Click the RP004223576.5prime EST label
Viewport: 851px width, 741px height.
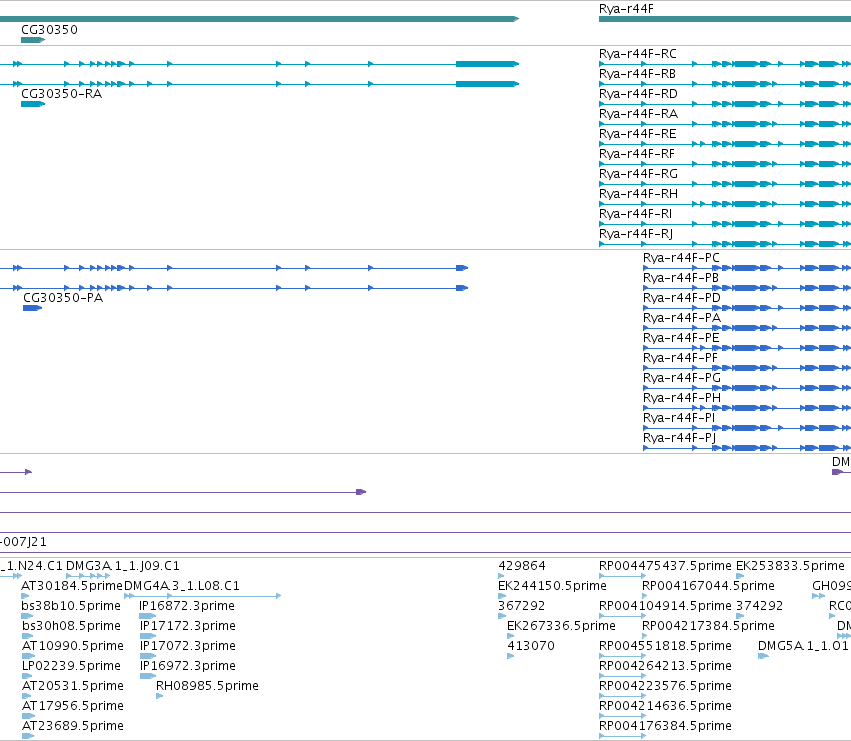[x=665, y=686]
